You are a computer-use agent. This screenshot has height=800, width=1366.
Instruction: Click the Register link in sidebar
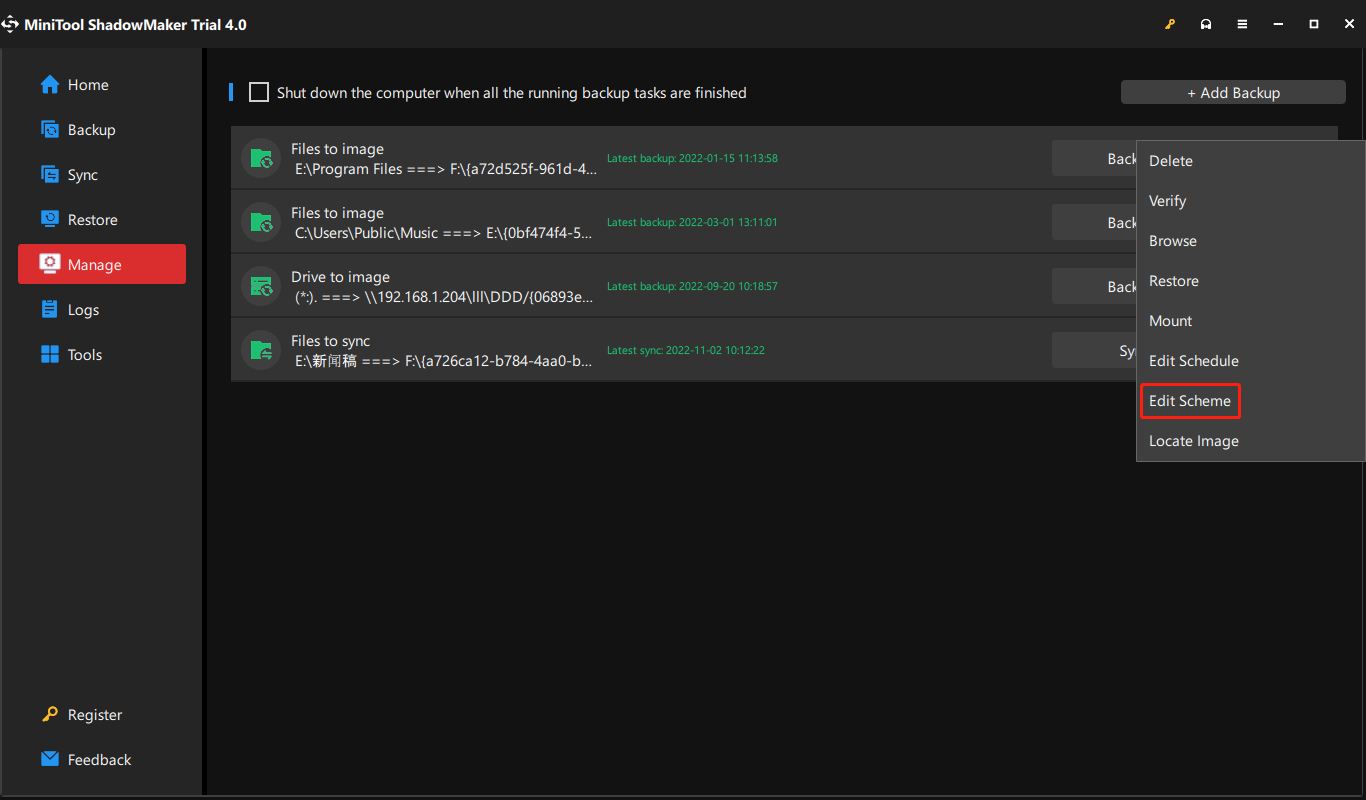click(94, 715)
